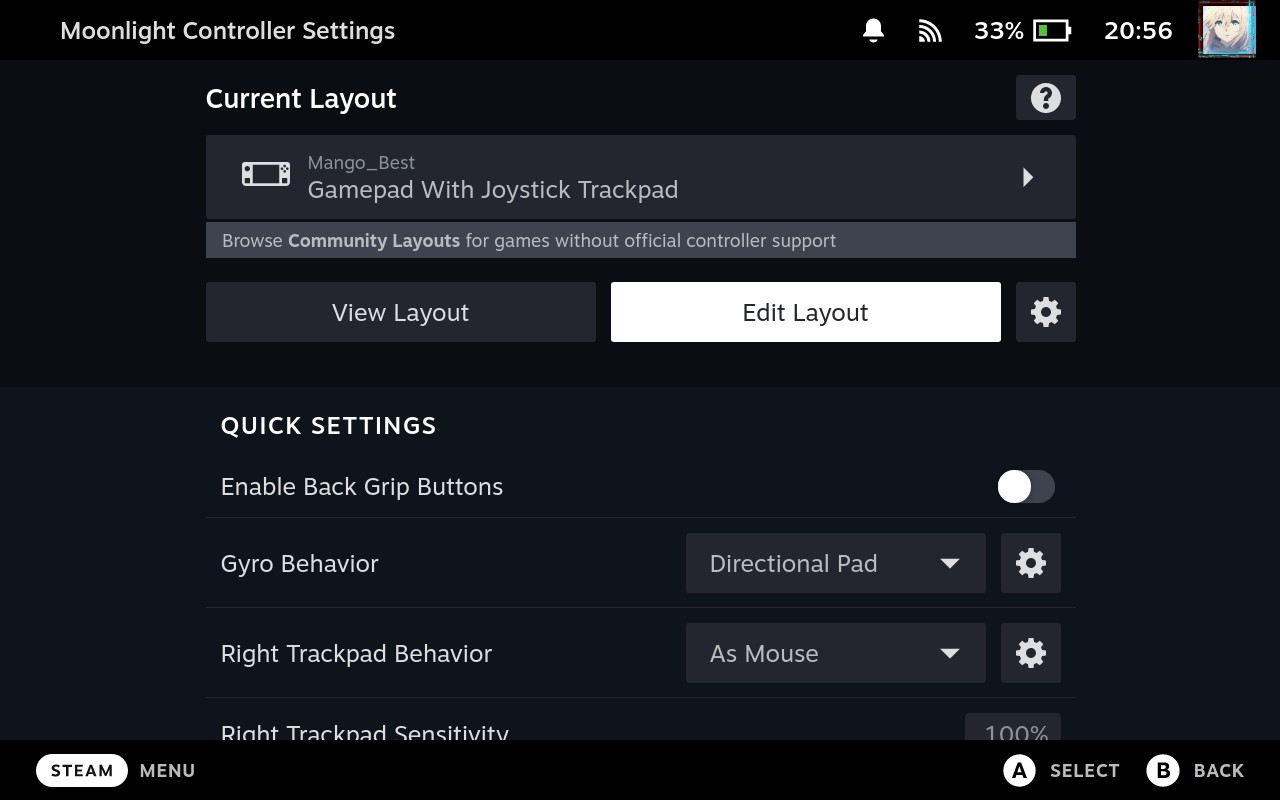Open the help question mark icon
Image resolution: width=1280 pixels, height=800 pixels.
point(1045,98)
